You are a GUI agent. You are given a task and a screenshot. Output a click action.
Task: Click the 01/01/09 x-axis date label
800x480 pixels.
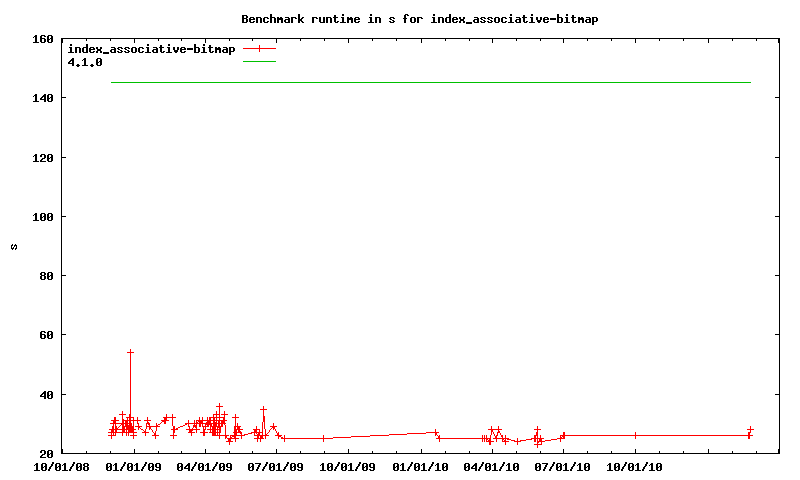click(x=134, y=465)
